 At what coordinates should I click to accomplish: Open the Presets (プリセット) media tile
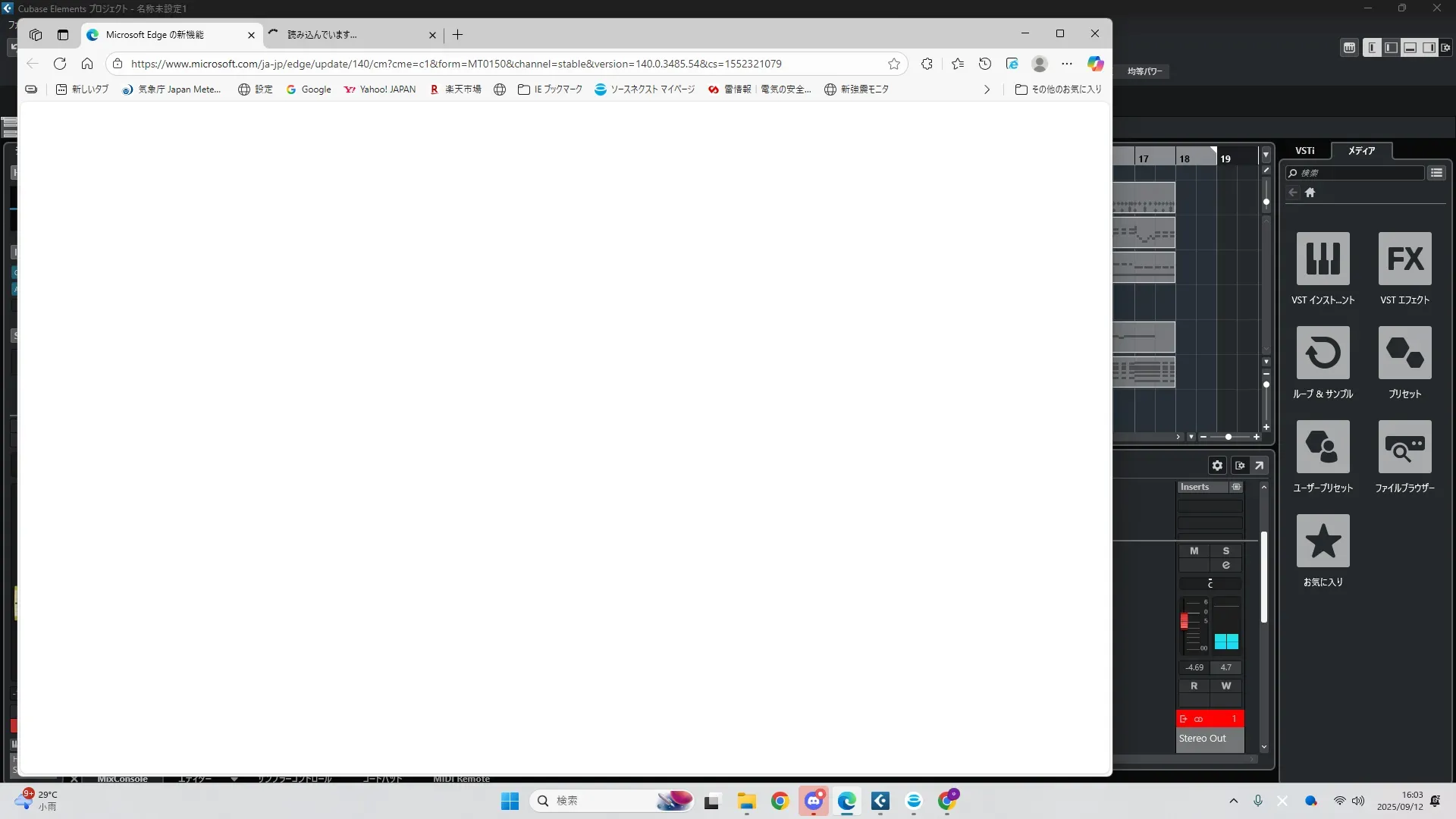pos(1404,353)
